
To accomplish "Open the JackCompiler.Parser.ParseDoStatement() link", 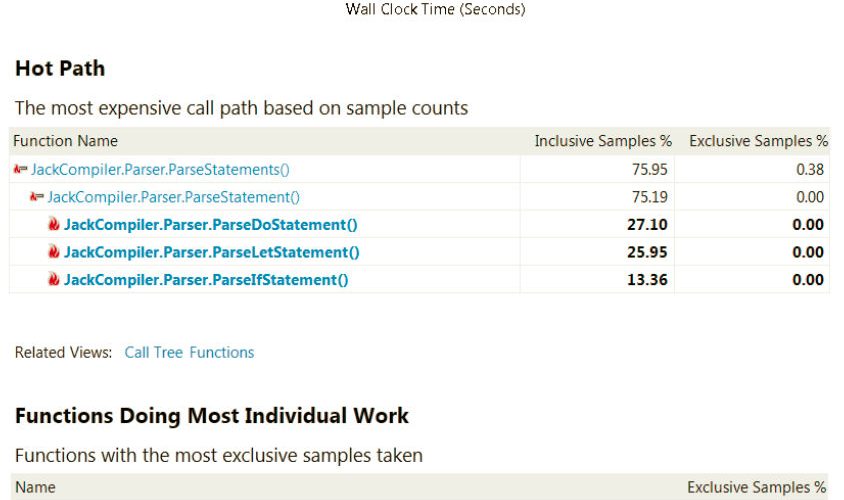I will tap(210, 225).
